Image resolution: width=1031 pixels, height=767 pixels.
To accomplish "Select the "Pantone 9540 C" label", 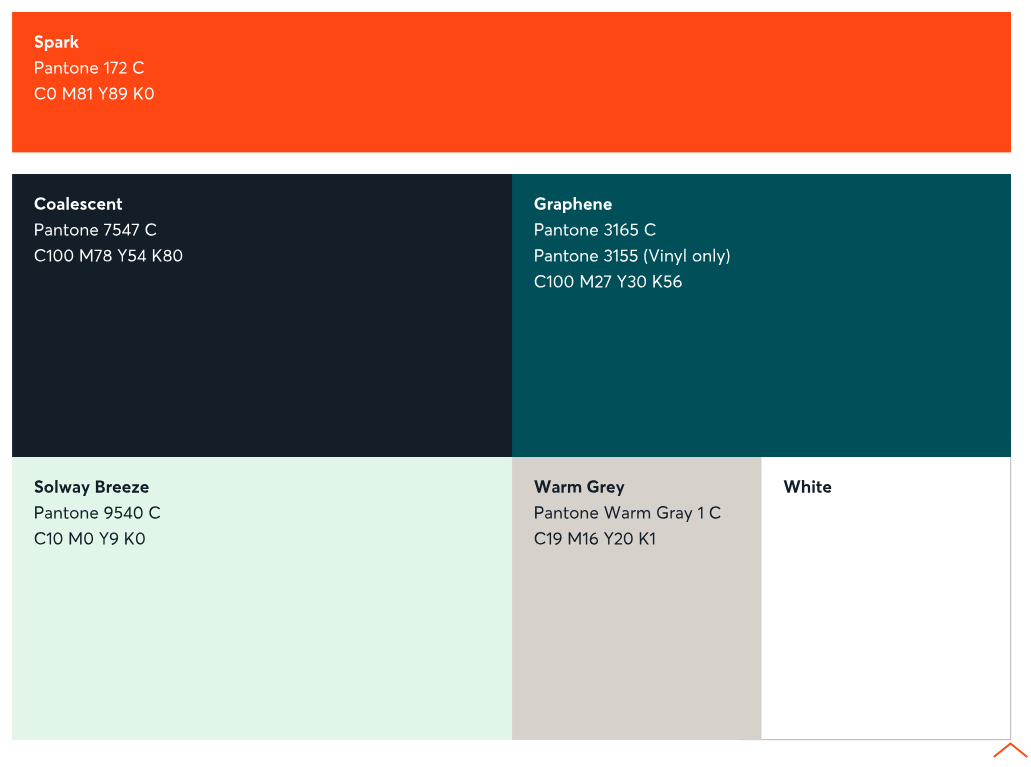I will tap(97, 513).
